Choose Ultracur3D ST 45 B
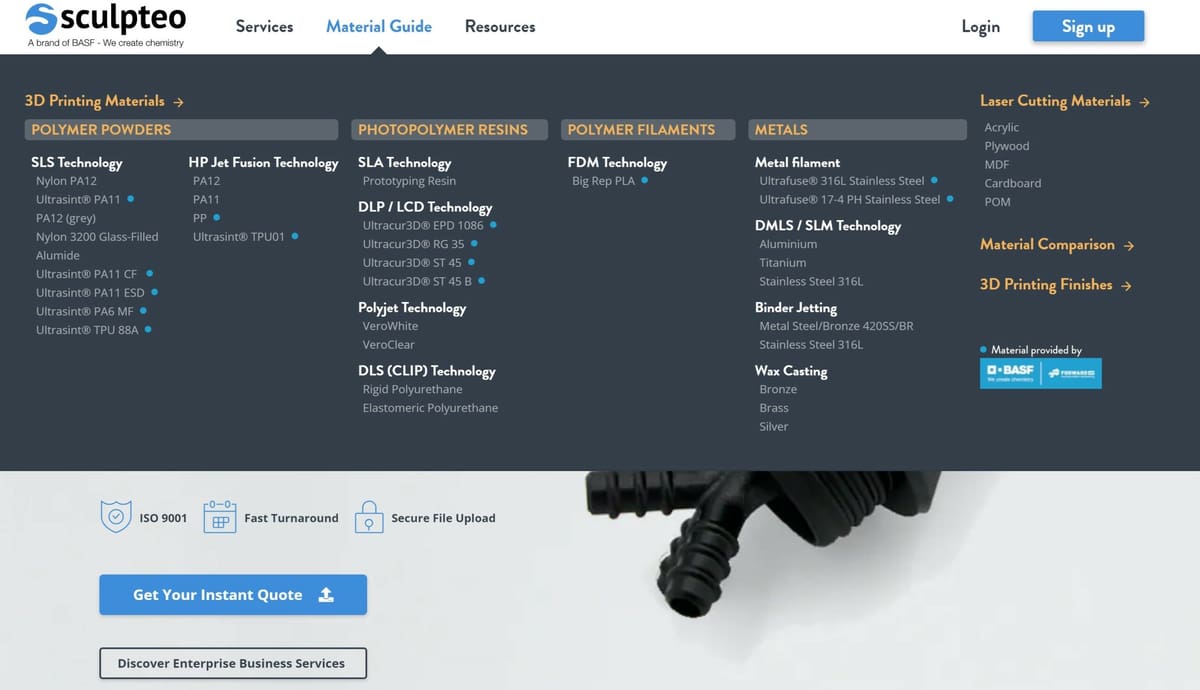Image resolution: width=1200 pixels, height=690 pixels. [x=417, y=282]
